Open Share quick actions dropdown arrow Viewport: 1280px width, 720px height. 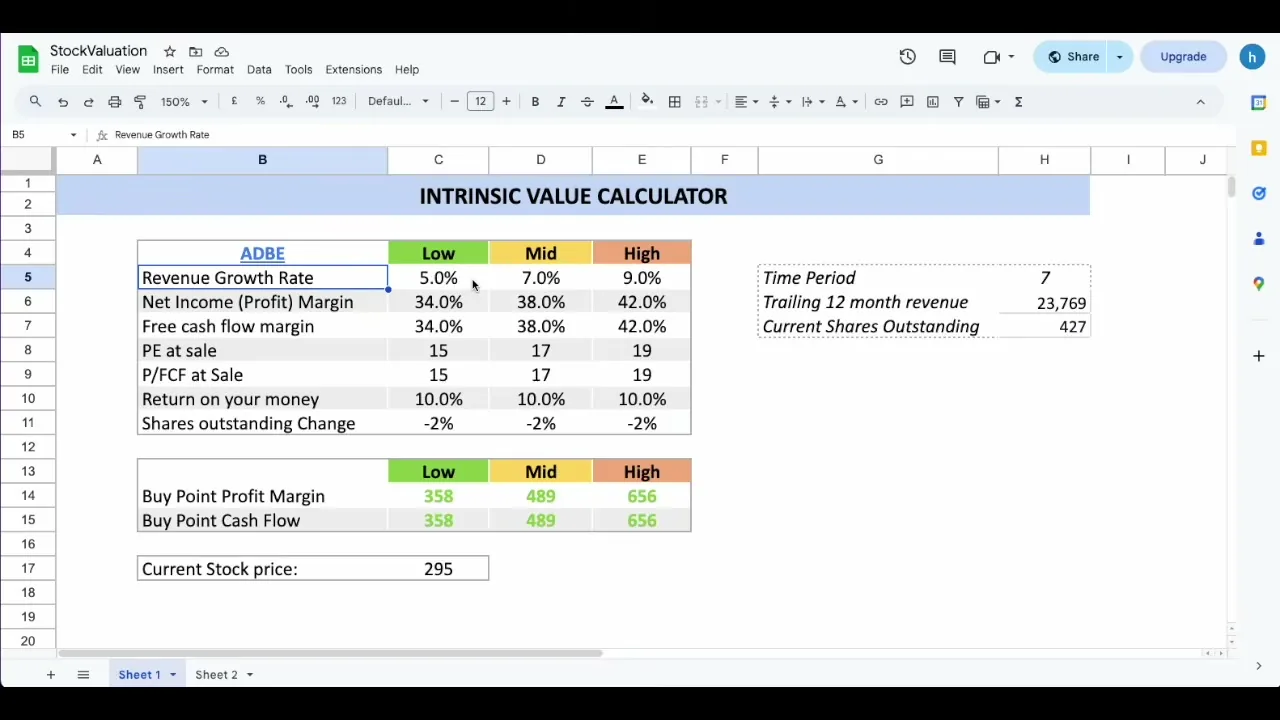point(1120,57)
